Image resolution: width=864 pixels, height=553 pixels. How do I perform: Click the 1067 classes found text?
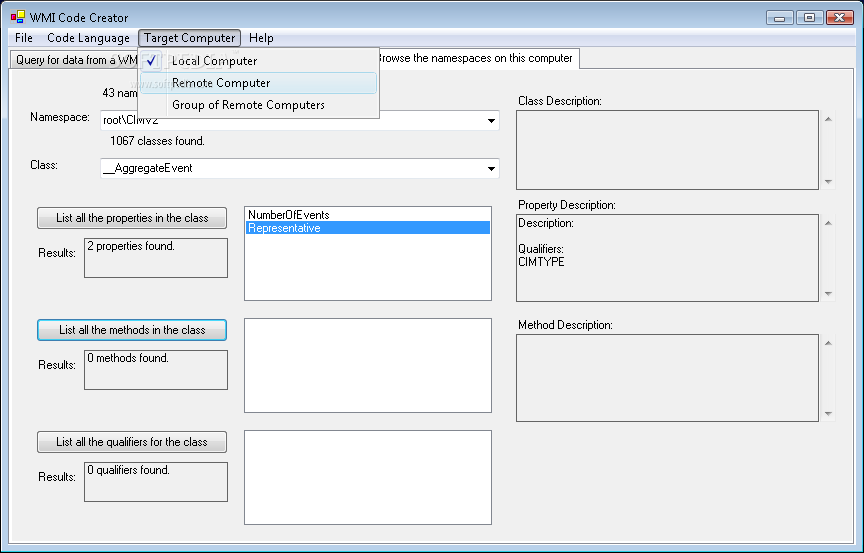click(158, 141)
